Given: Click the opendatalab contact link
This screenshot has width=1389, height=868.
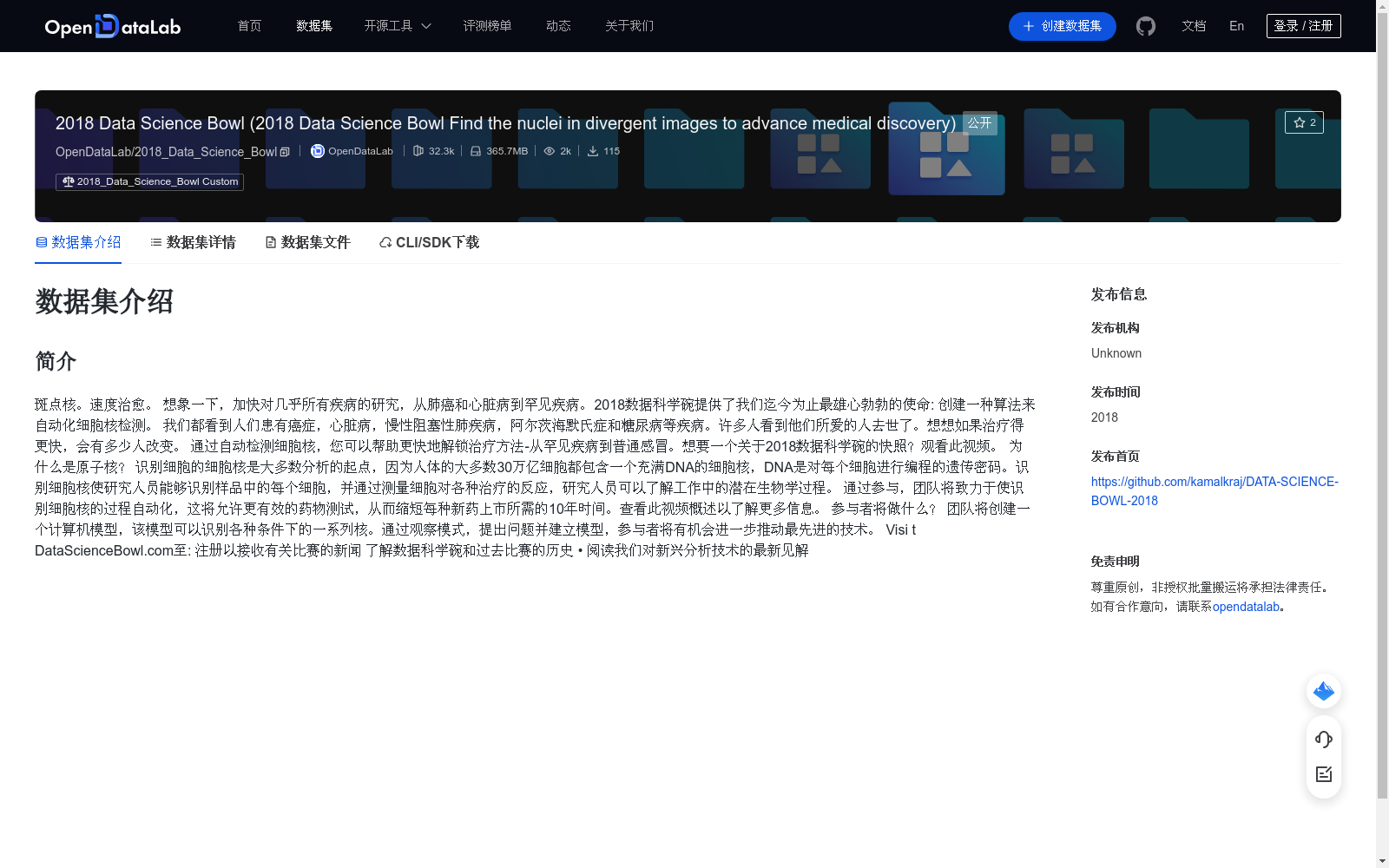Looking at the screenshot, I should (1246, 607).
